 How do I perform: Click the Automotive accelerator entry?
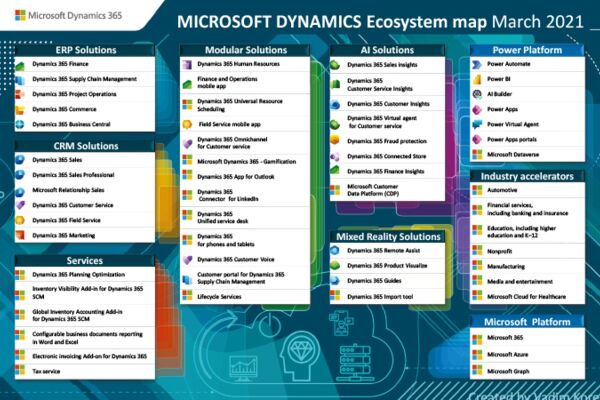tap(527, 190)
